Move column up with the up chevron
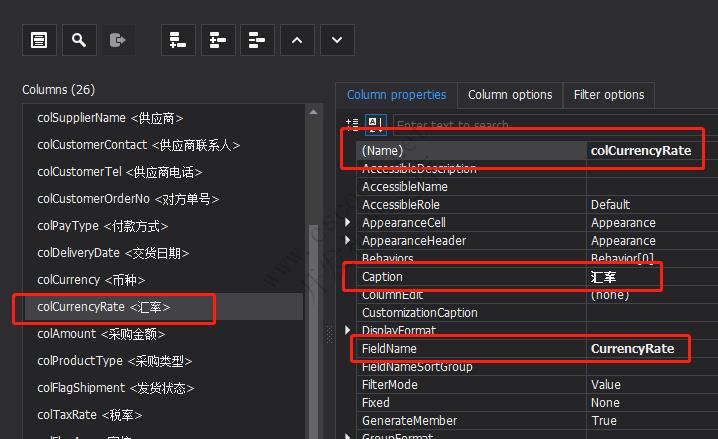 click(296, 40)
